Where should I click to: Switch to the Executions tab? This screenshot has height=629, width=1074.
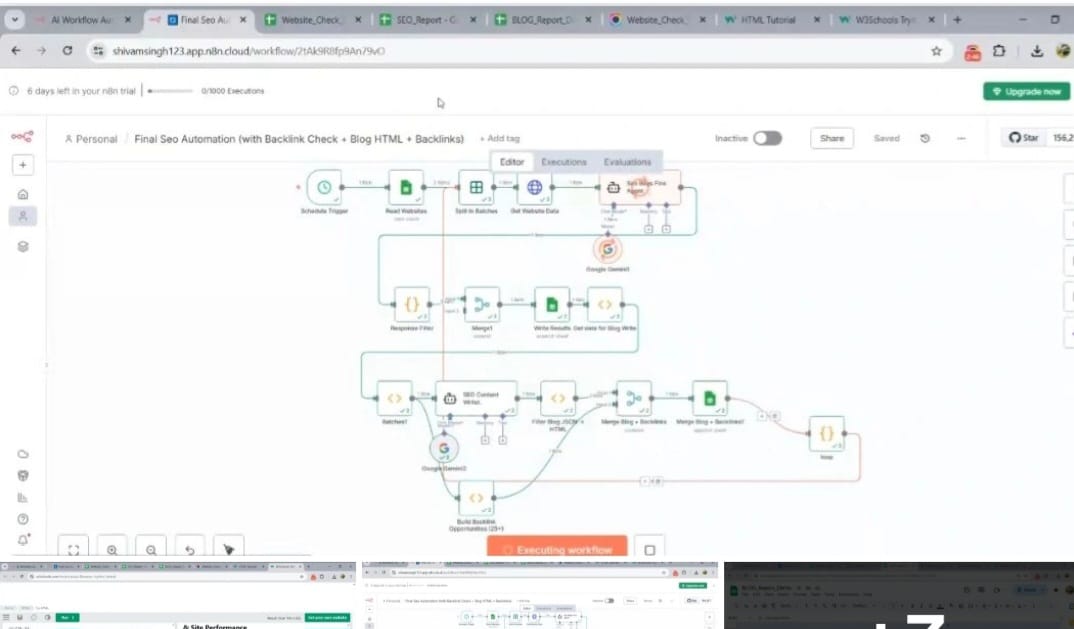(x=564, y=162)
